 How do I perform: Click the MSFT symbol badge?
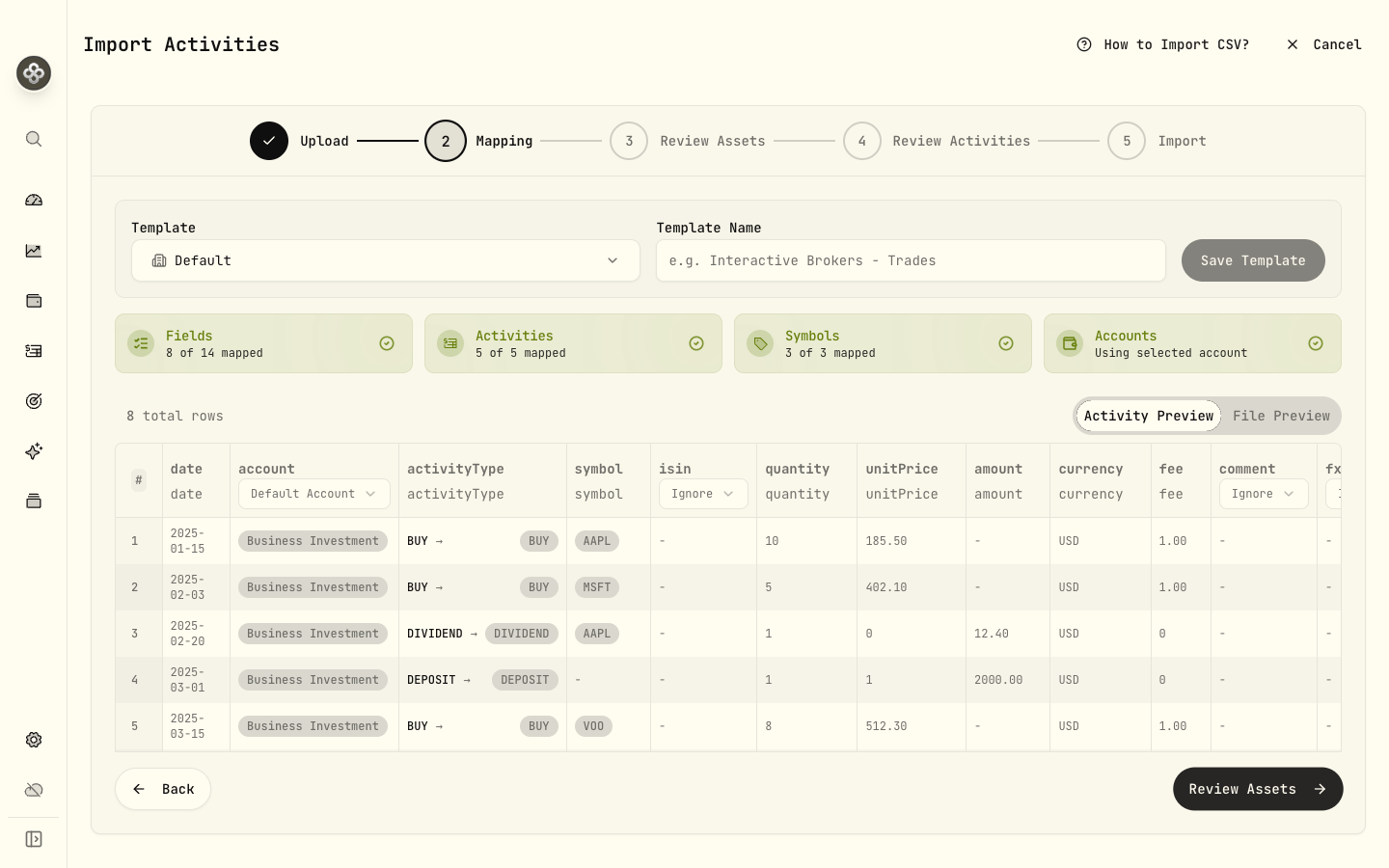(597, 587)
